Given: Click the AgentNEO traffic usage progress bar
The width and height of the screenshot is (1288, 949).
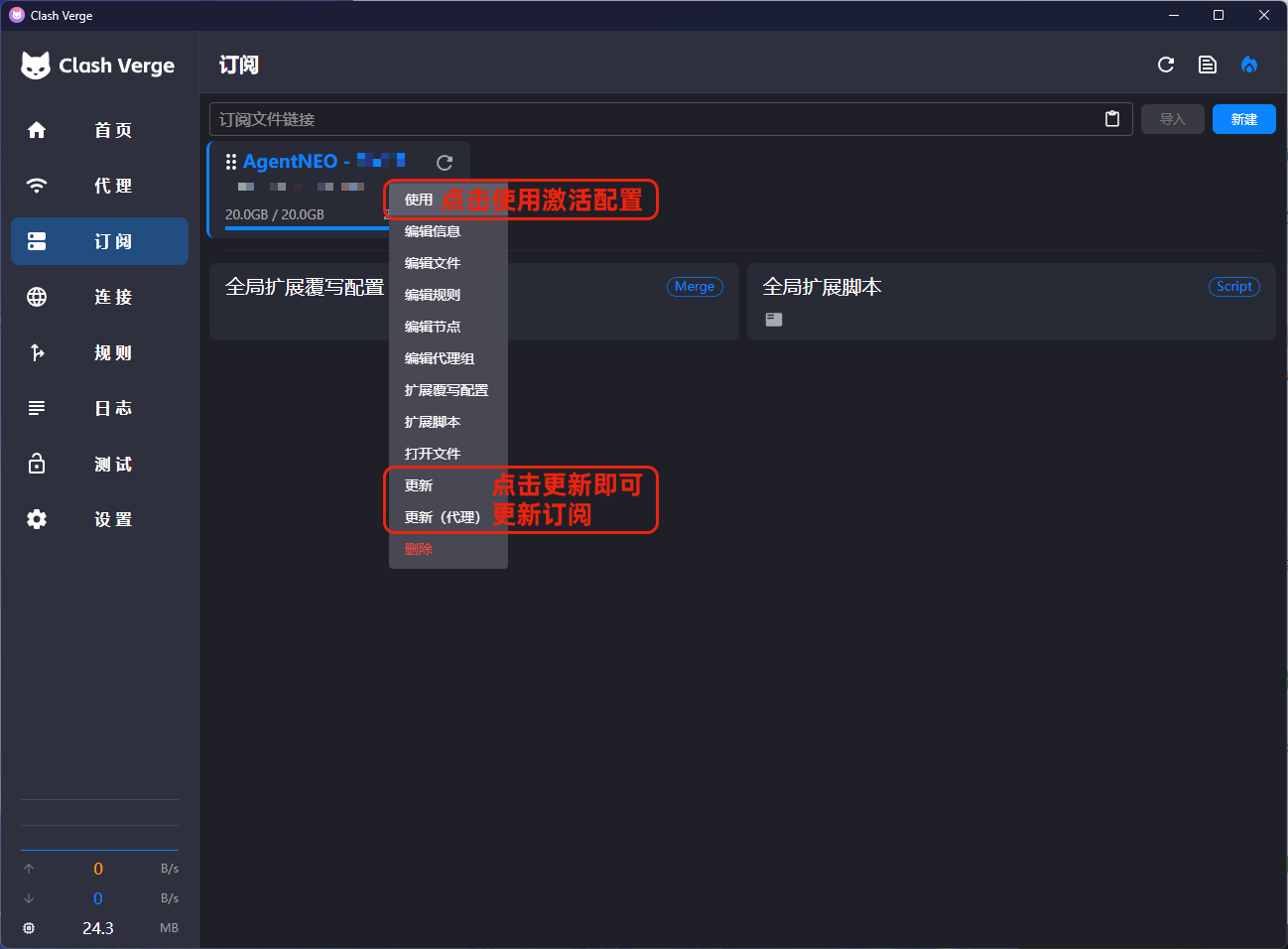Looking at the screenshot, I should click(308, 228).
